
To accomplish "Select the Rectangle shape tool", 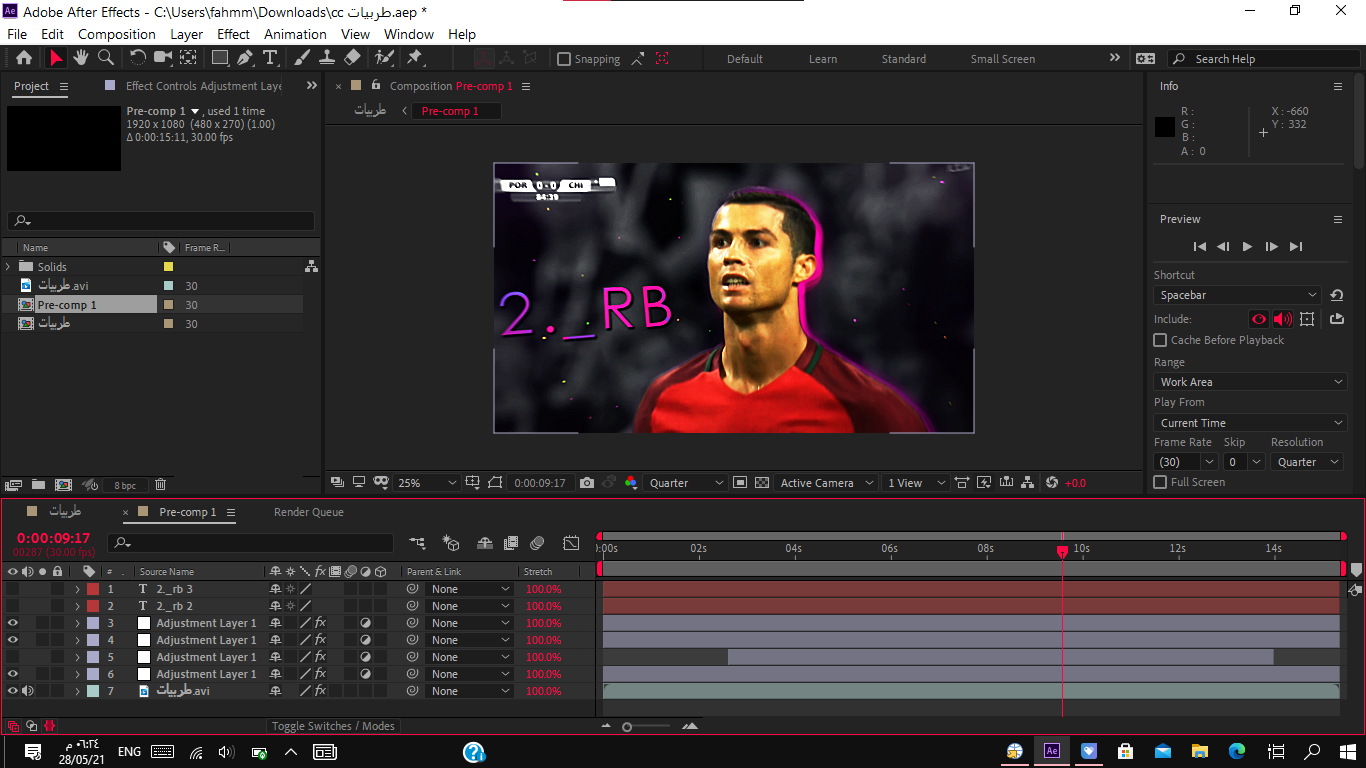I will pos(220,58).
